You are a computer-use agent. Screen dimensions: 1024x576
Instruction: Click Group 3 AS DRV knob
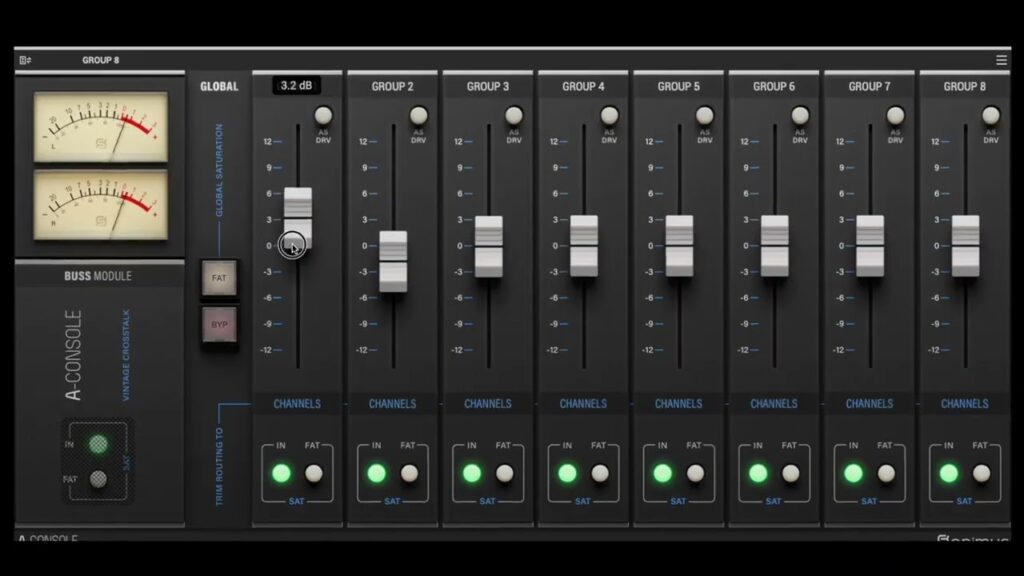point(514,116)
